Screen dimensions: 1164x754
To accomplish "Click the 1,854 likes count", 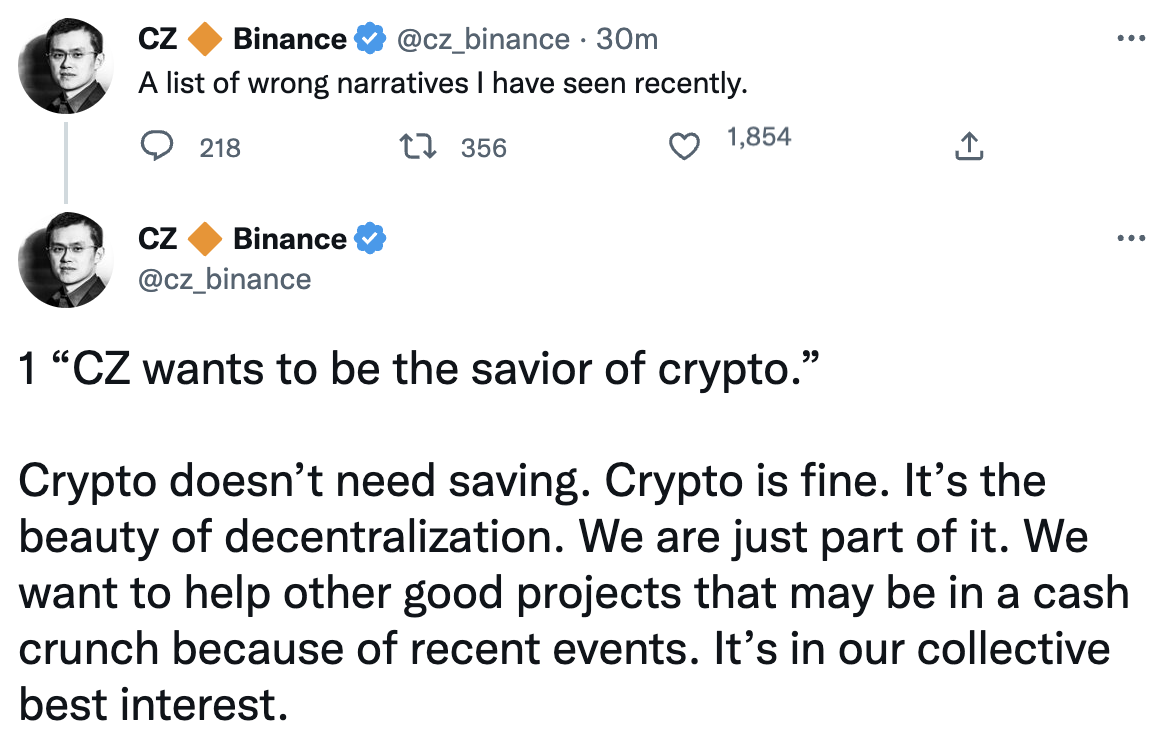I will (759, 137).
